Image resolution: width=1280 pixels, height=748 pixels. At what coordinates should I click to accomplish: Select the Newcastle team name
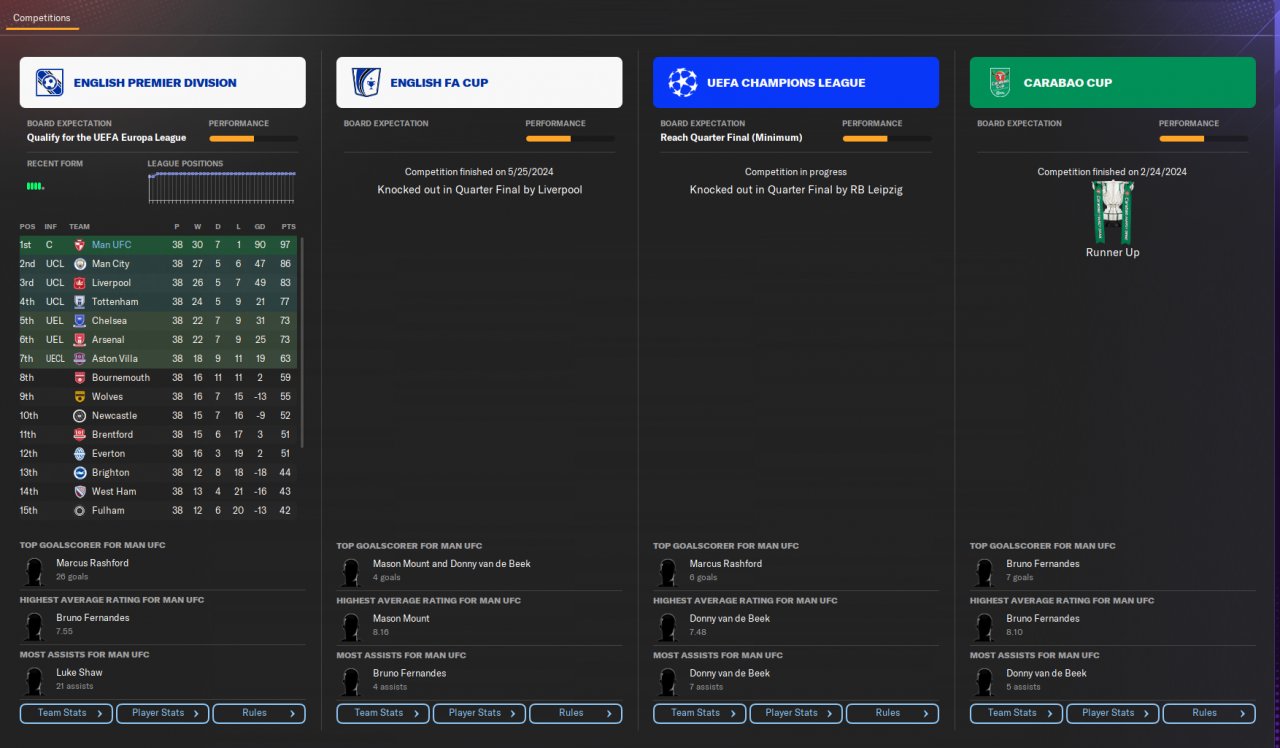(x=114, y=416)
